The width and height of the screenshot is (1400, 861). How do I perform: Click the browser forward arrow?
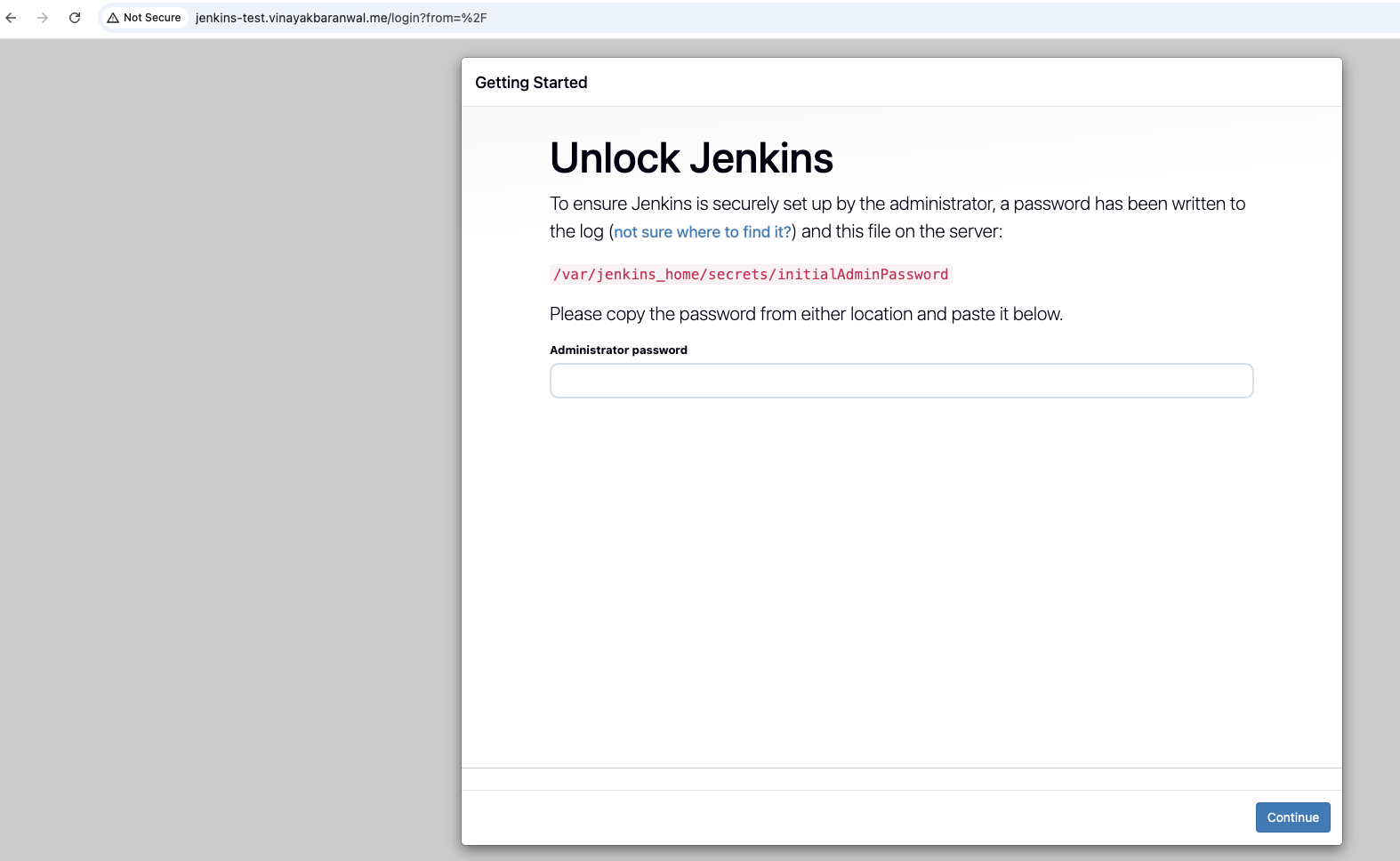[43, 18]
